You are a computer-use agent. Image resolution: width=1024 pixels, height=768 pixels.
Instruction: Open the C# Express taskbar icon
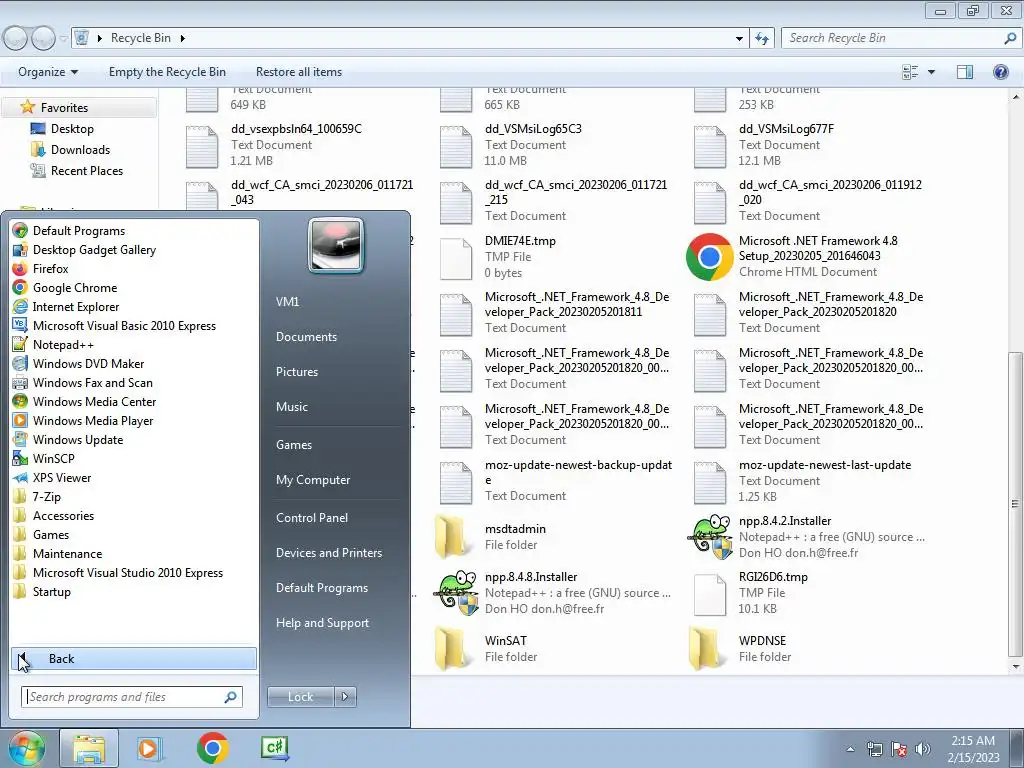(274, 748)
